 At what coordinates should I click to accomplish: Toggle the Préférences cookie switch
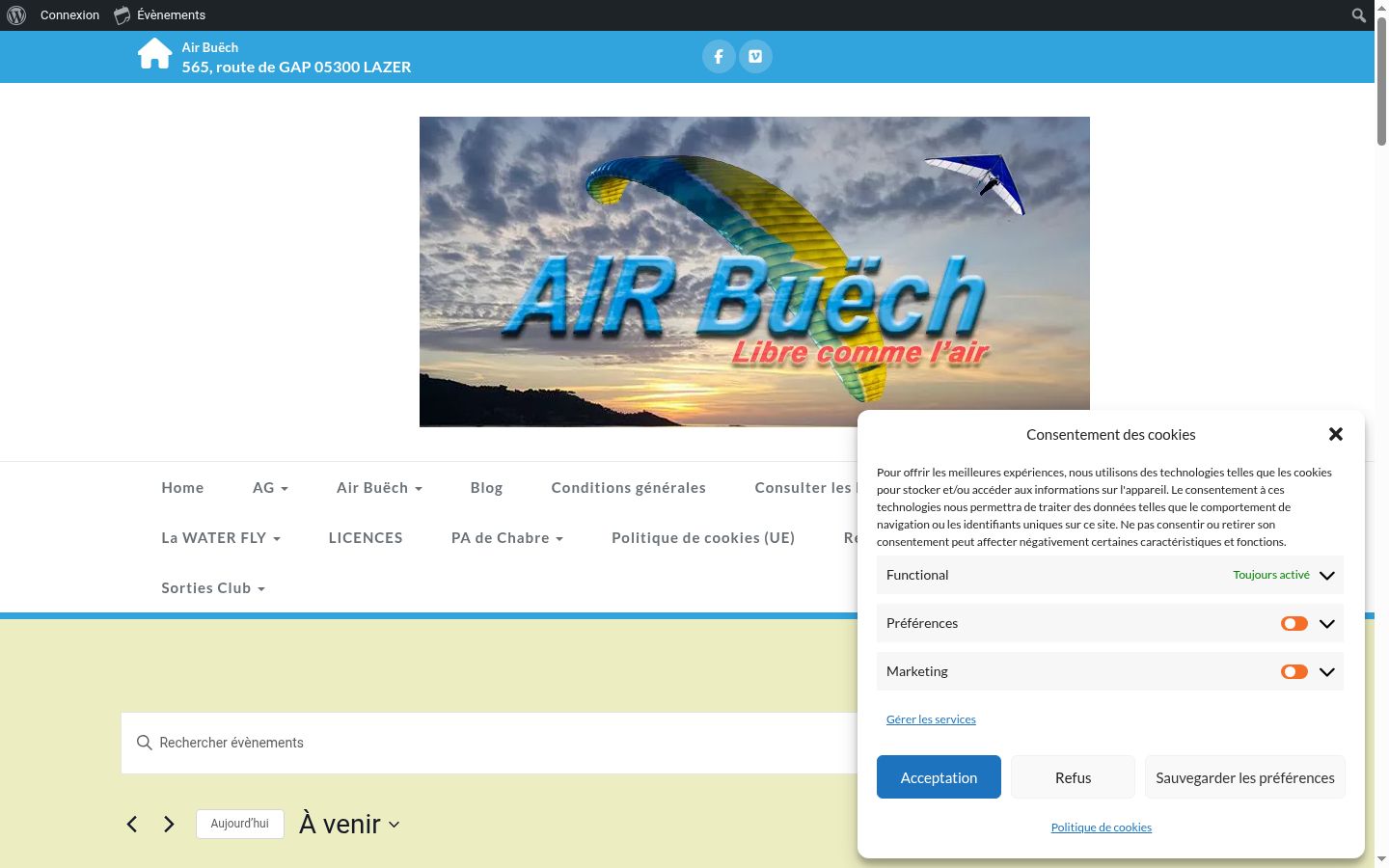point(1294,623)
